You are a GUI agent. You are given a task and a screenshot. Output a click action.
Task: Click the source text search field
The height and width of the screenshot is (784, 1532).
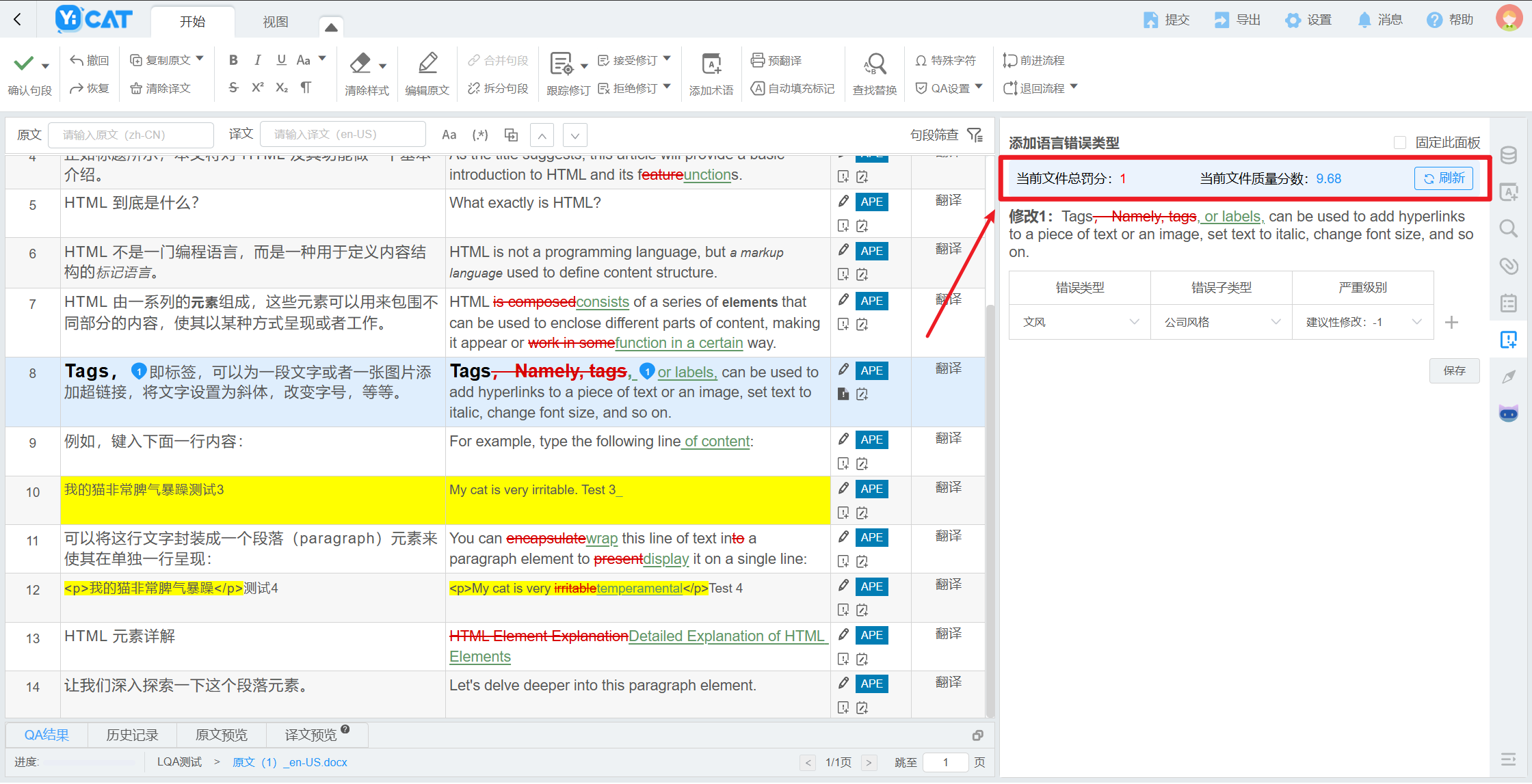[x=131, y=135]
